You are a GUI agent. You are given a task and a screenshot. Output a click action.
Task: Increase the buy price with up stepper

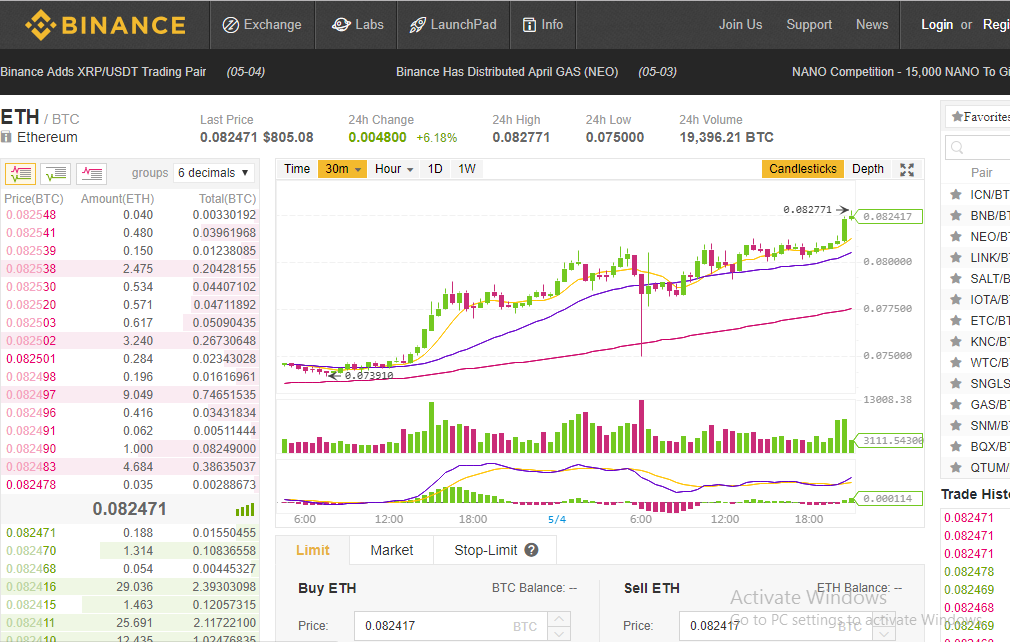pyautogui.click(x=559, y=618)
